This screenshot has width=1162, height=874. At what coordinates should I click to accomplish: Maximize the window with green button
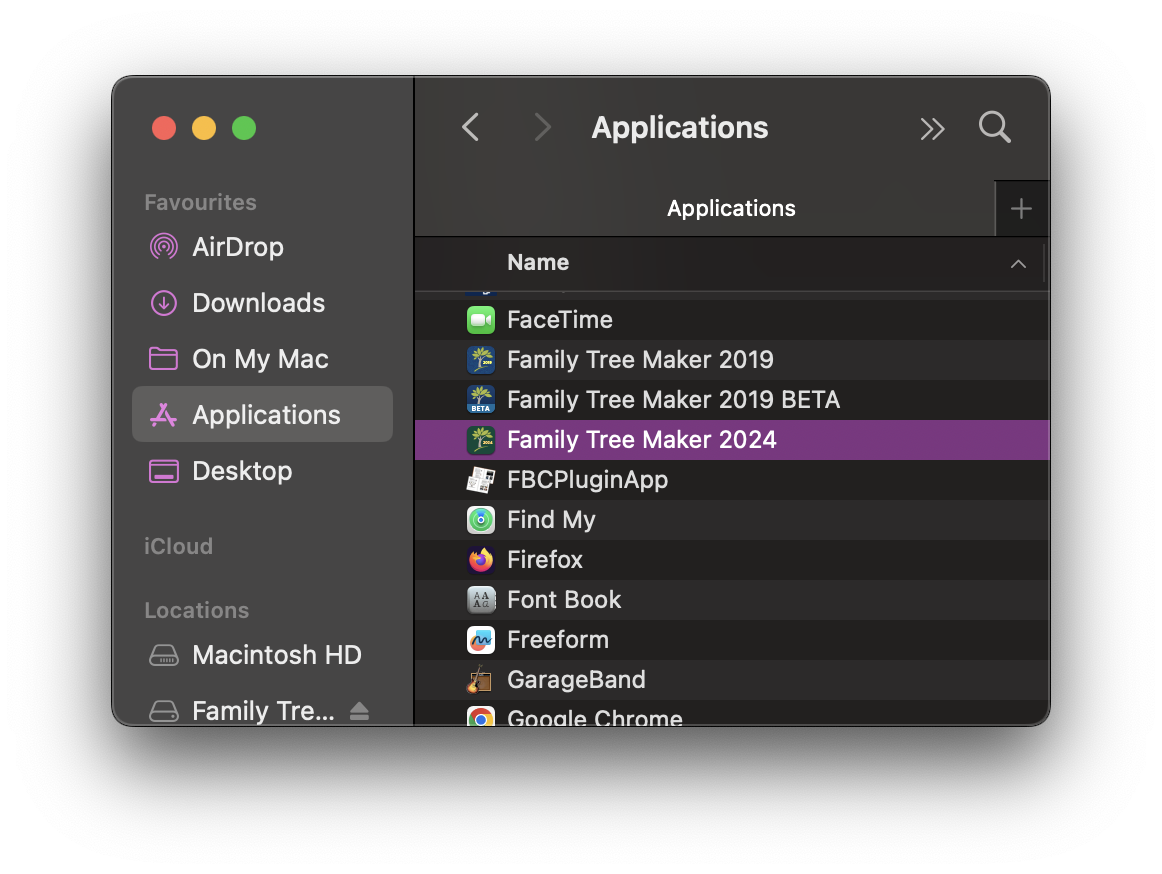tap(244, 128)
